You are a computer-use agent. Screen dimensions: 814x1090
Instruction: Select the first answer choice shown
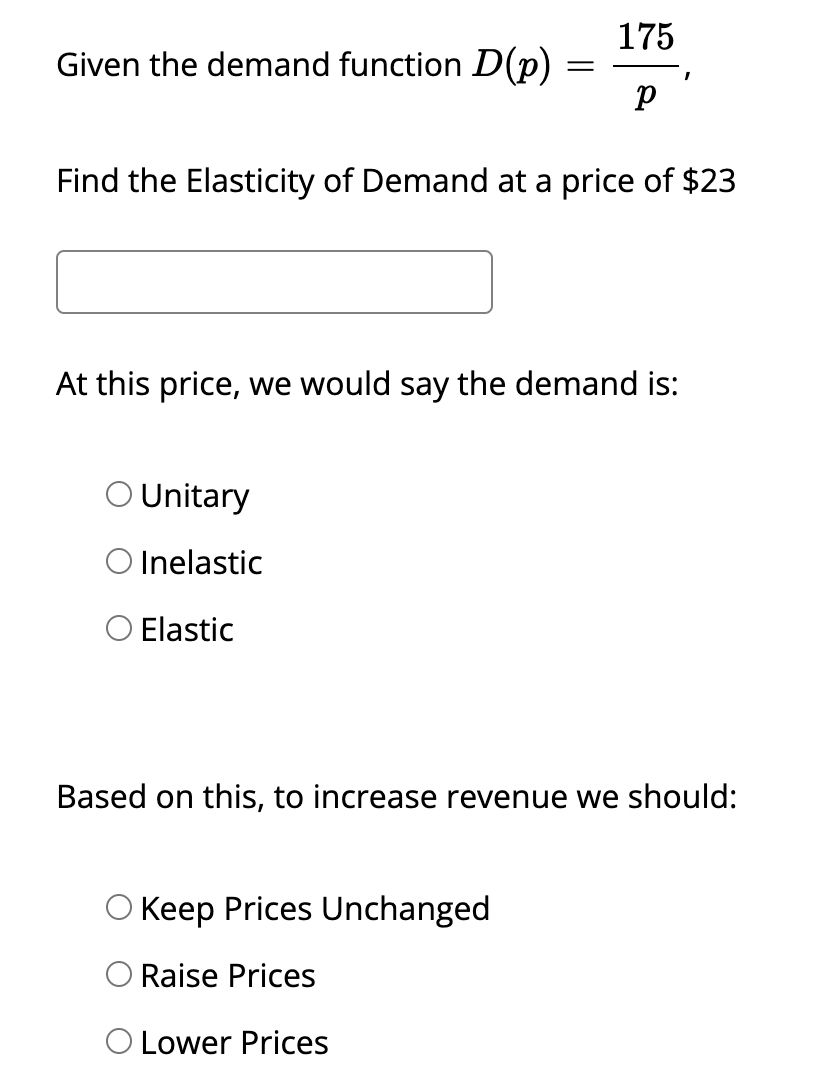[121, 492]
